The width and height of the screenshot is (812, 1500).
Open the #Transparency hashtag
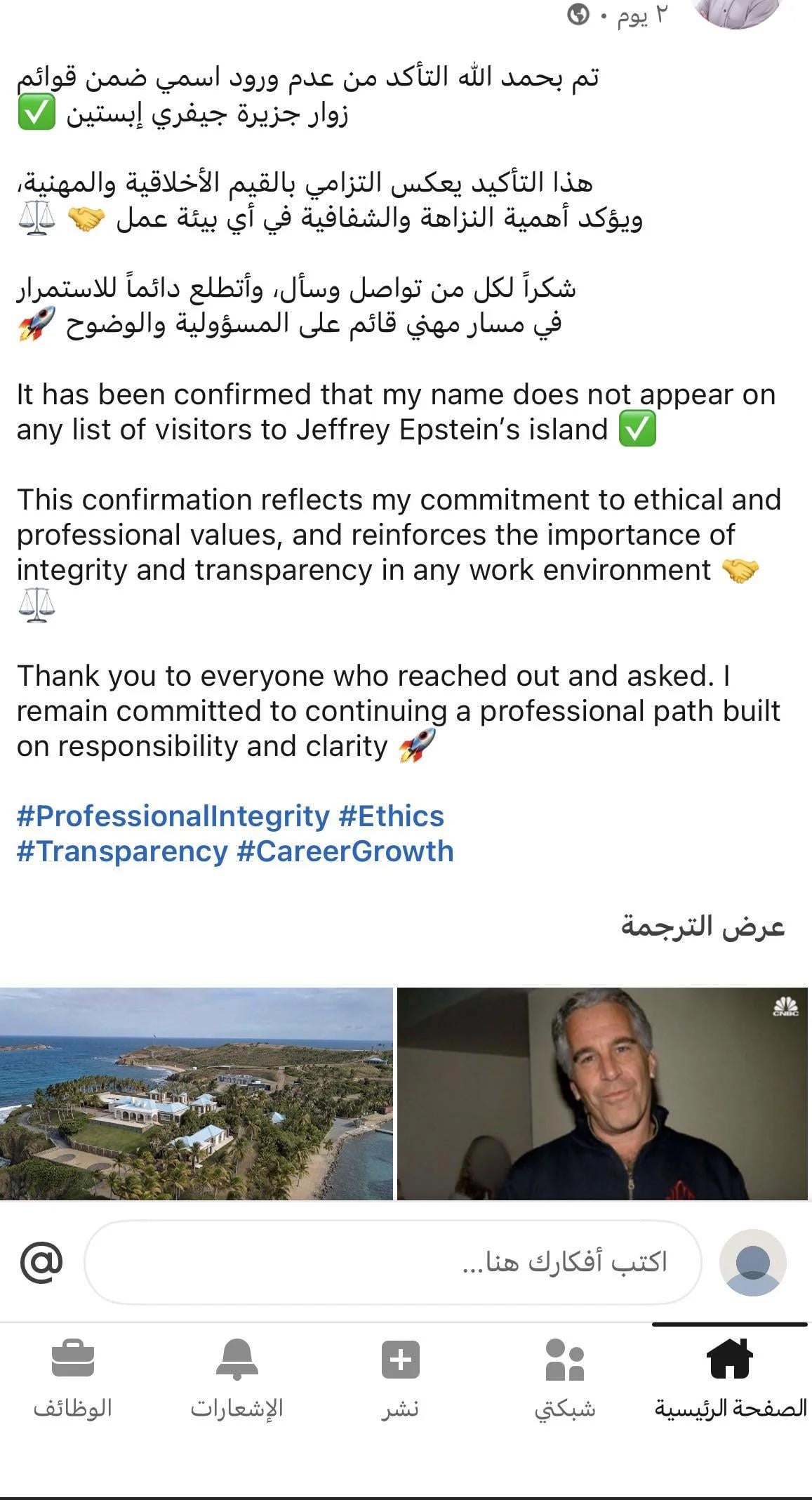122,851
